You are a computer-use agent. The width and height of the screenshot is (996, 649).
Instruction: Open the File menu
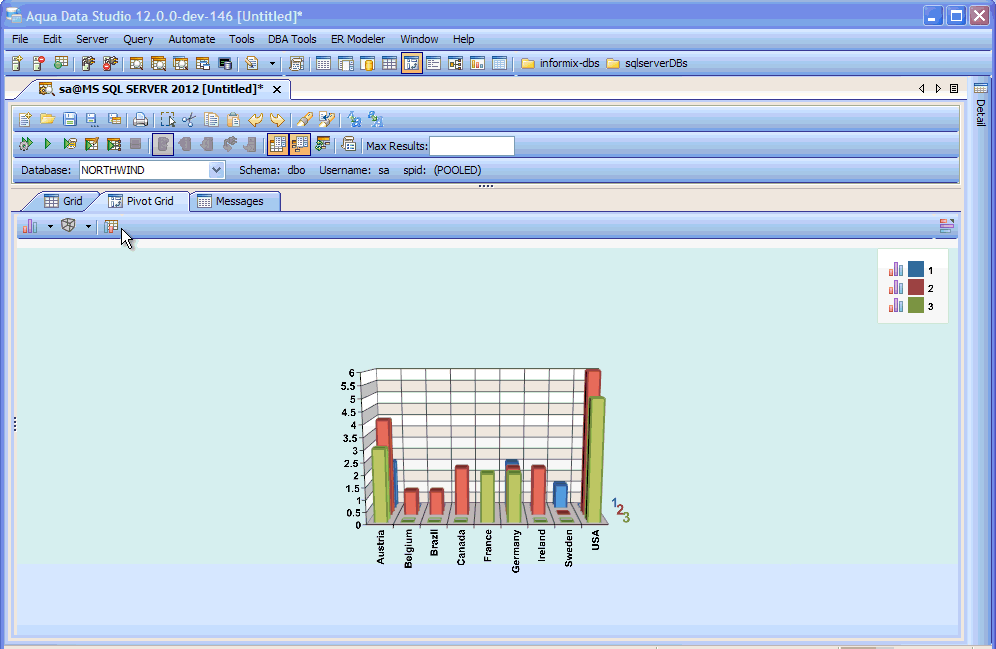click(x=20, y=39)
